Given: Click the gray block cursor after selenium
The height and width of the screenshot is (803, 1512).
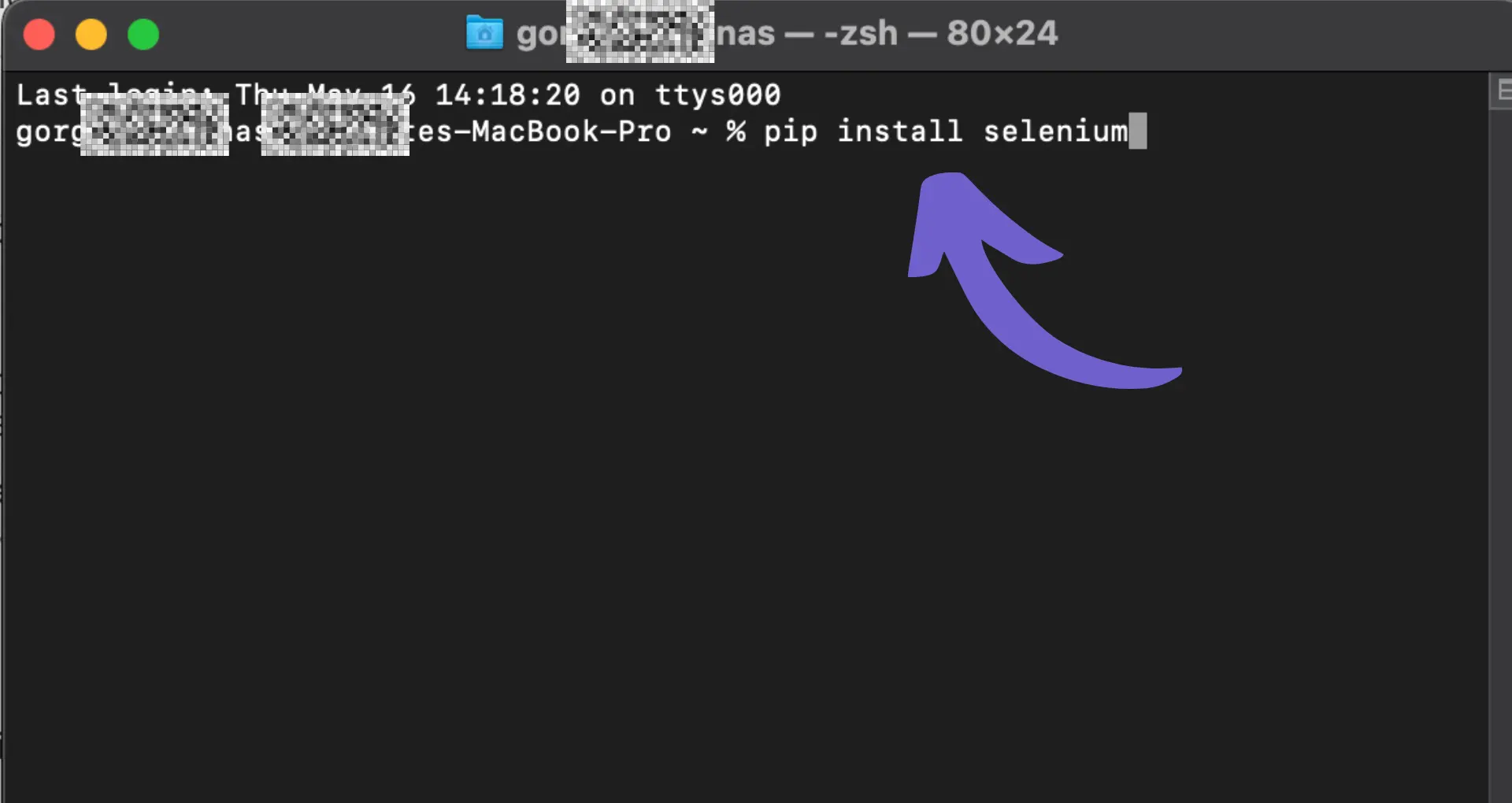Looking at the screenshot, I should (x=1138, y=131).
